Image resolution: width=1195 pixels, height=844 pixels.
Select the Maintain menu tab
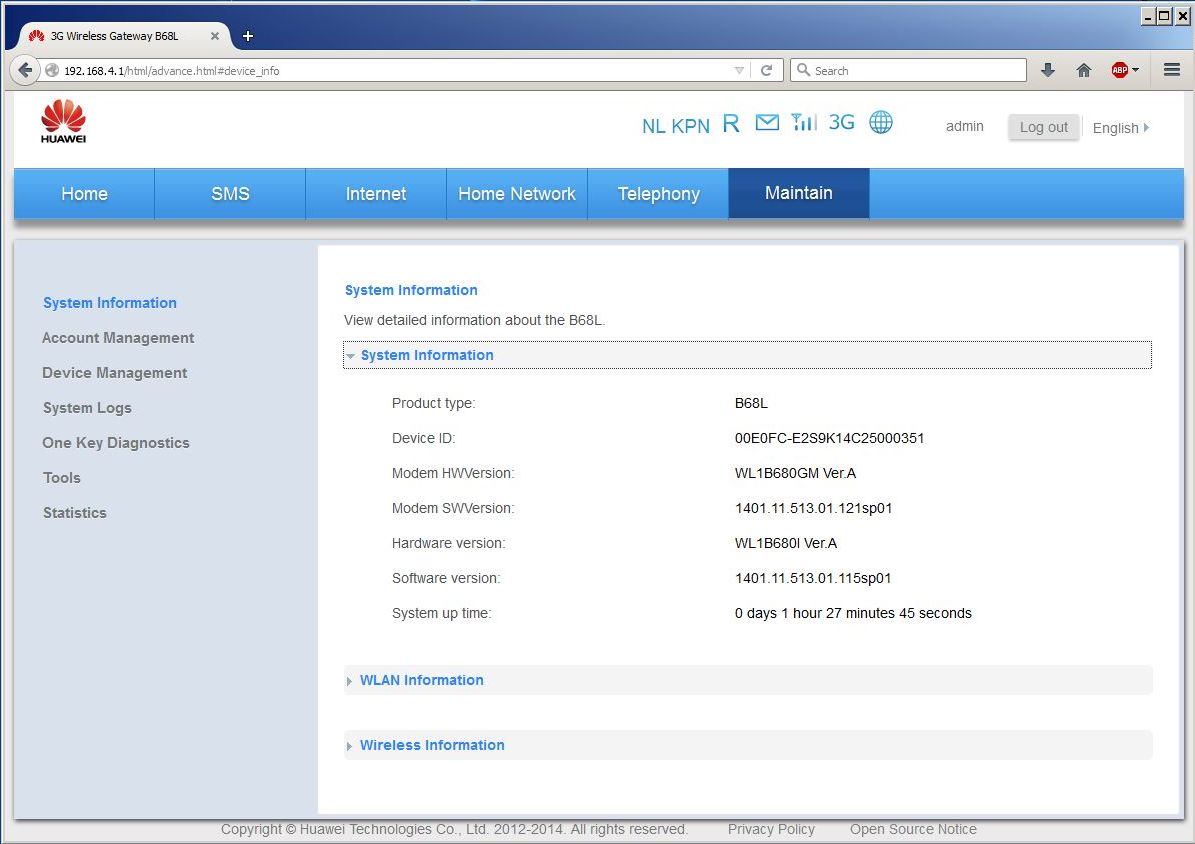pos(799,193)
